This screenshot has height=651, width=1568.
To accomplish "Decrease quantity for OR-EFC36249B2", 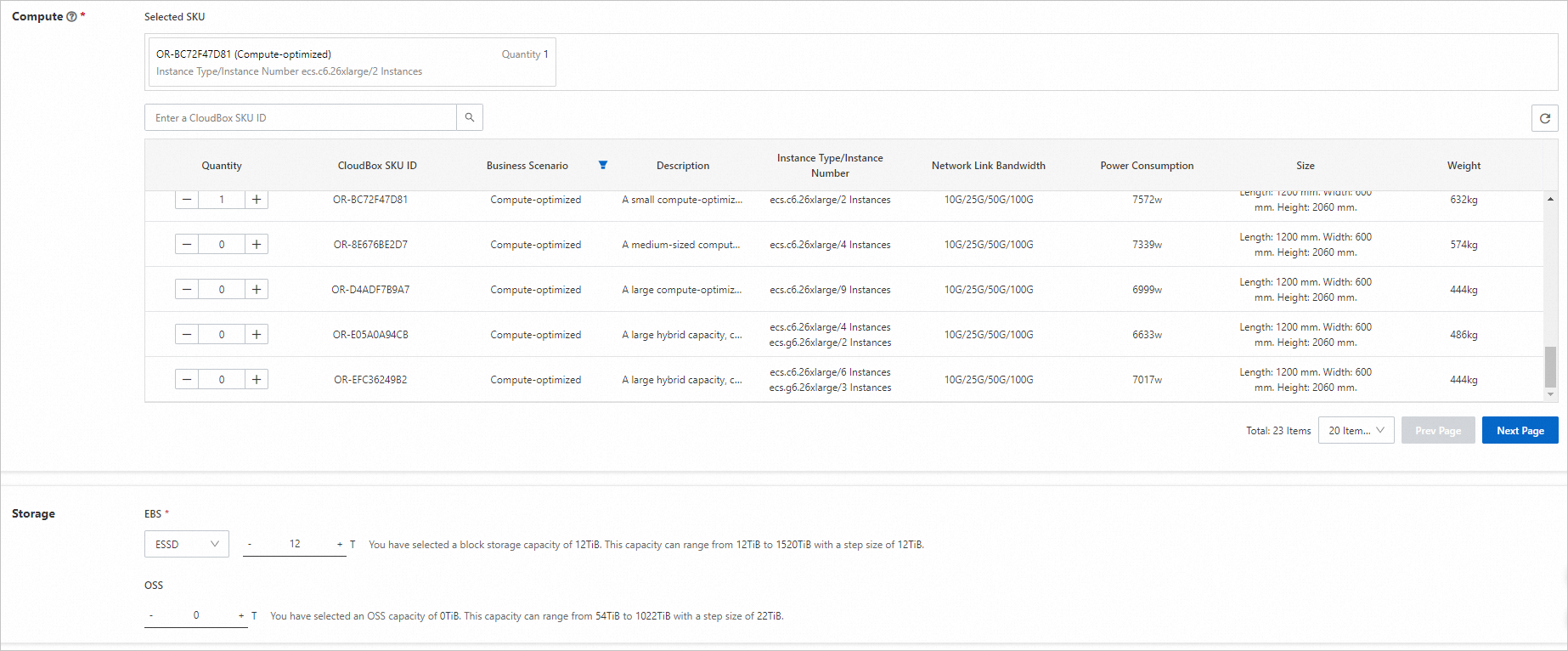I will pos(187,380).
